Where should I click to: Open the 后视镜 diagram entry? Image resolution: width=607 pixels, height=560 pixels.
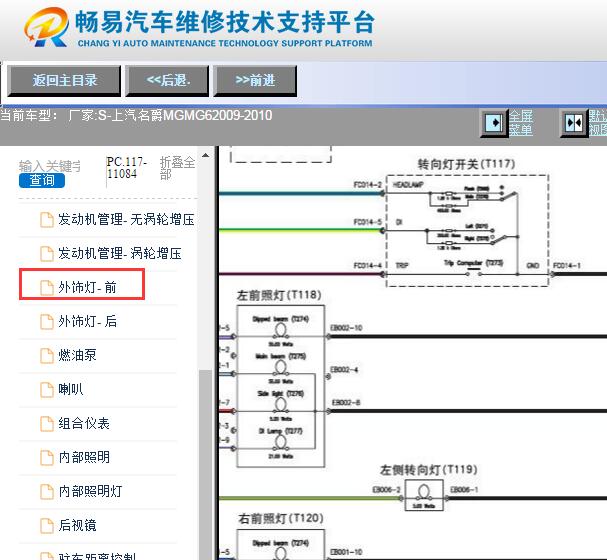(77, 525)
